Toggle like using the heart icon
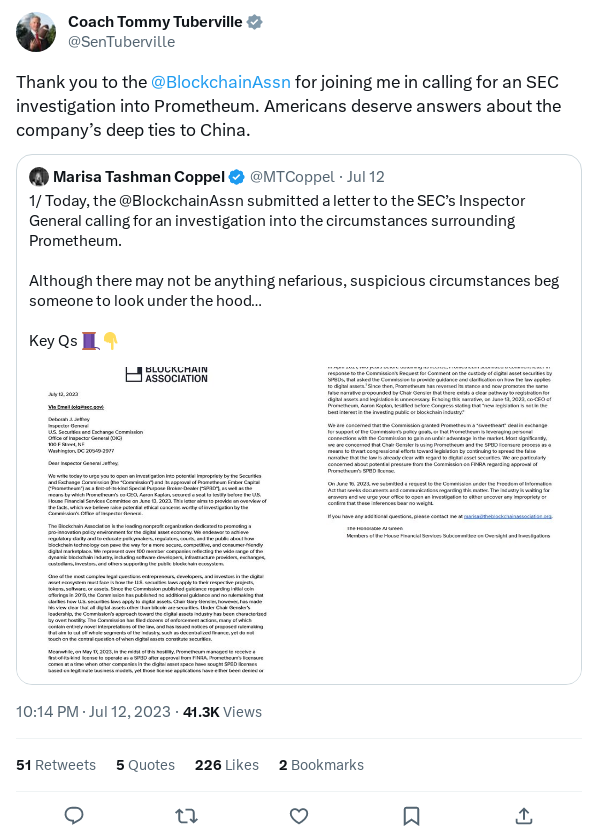 click(299, 816)
